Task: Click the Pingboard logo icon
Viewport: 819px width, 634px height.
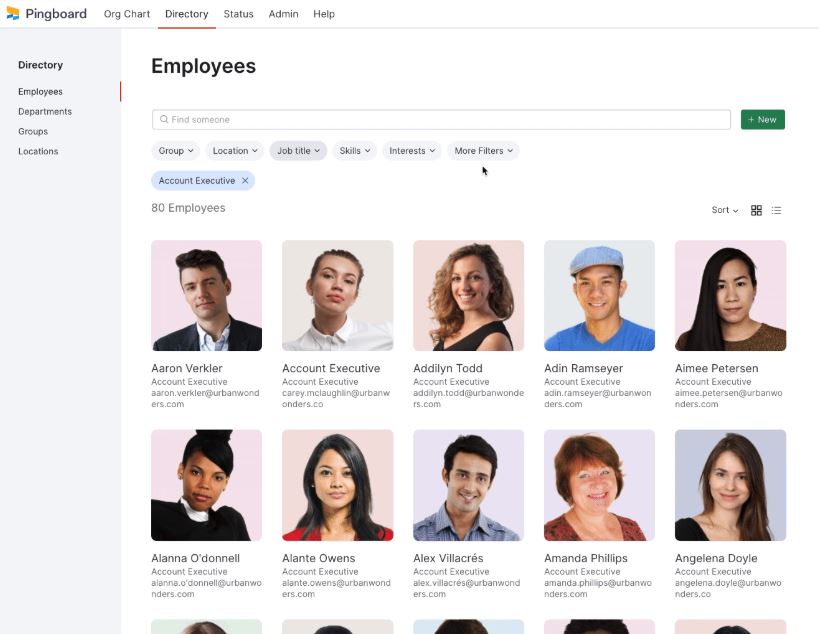Action: click(x=13, y=14)
